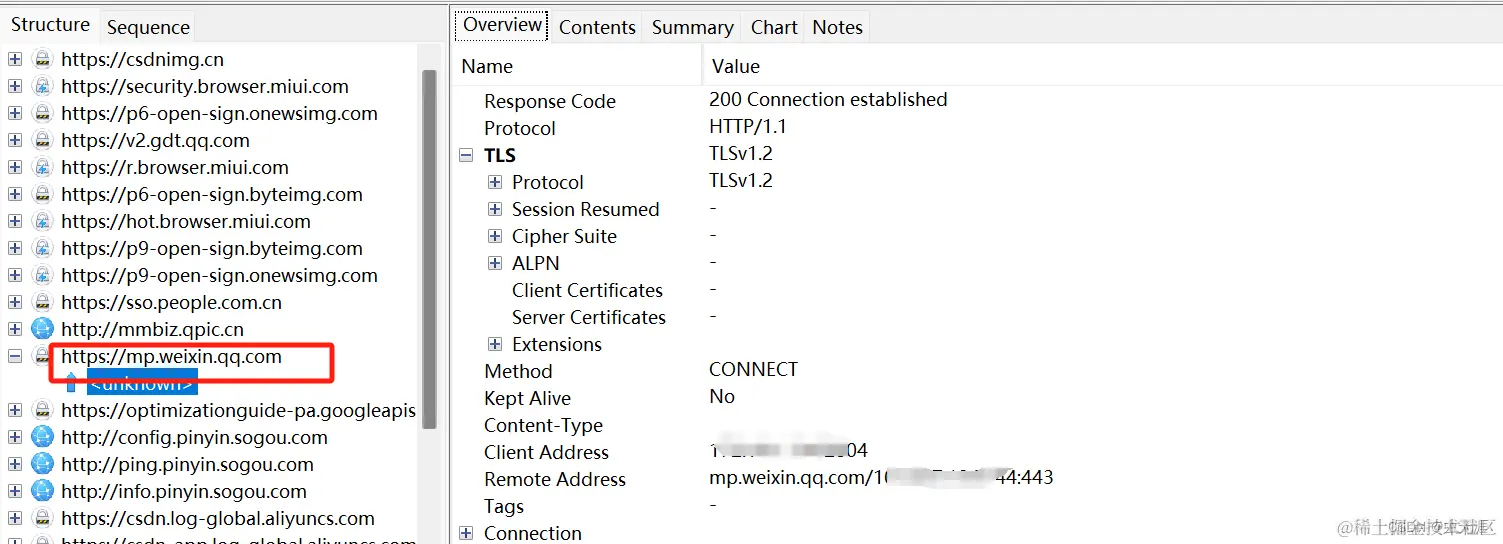Switch to the Structure tab
Viewport: 1503px width, 544px height.
[x=50, y=25]
